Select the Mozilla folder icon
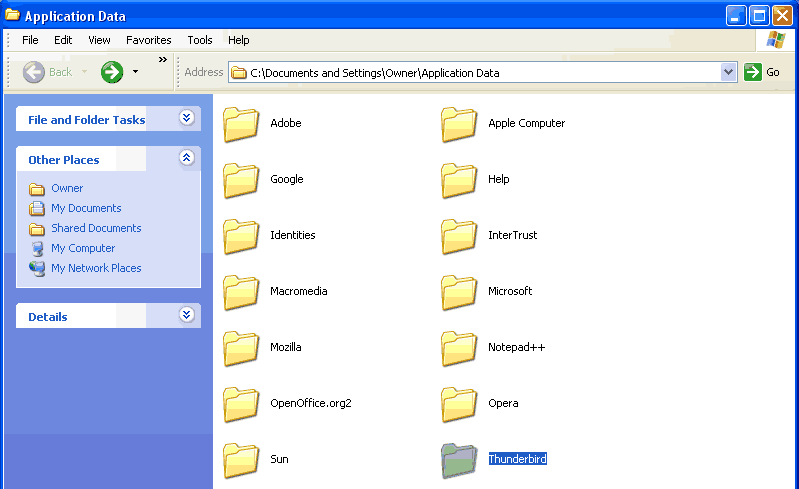 click(241, 348)
